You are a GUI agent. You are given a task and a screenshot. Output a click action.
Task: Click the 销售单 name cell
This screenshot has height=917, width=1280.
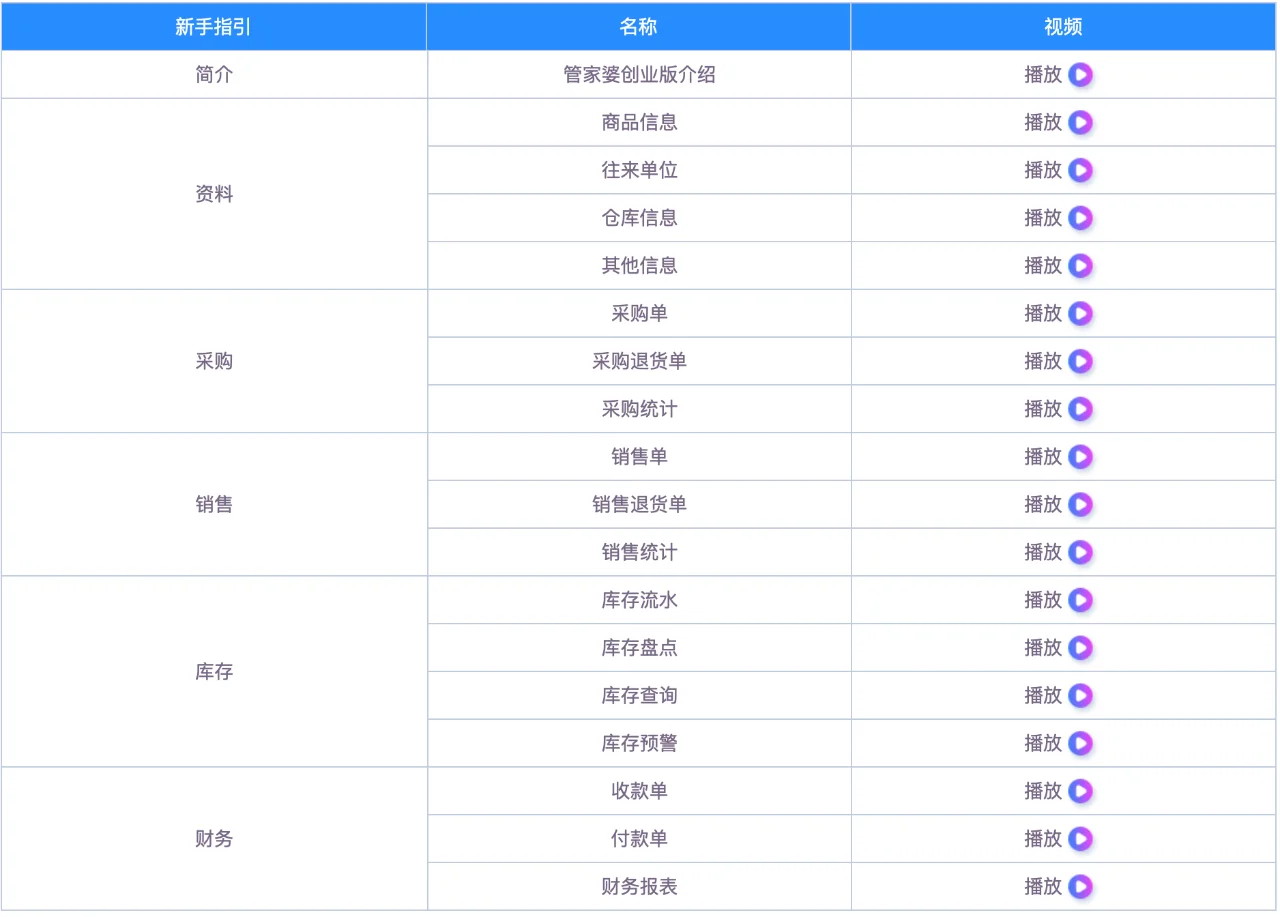point(639,457)
